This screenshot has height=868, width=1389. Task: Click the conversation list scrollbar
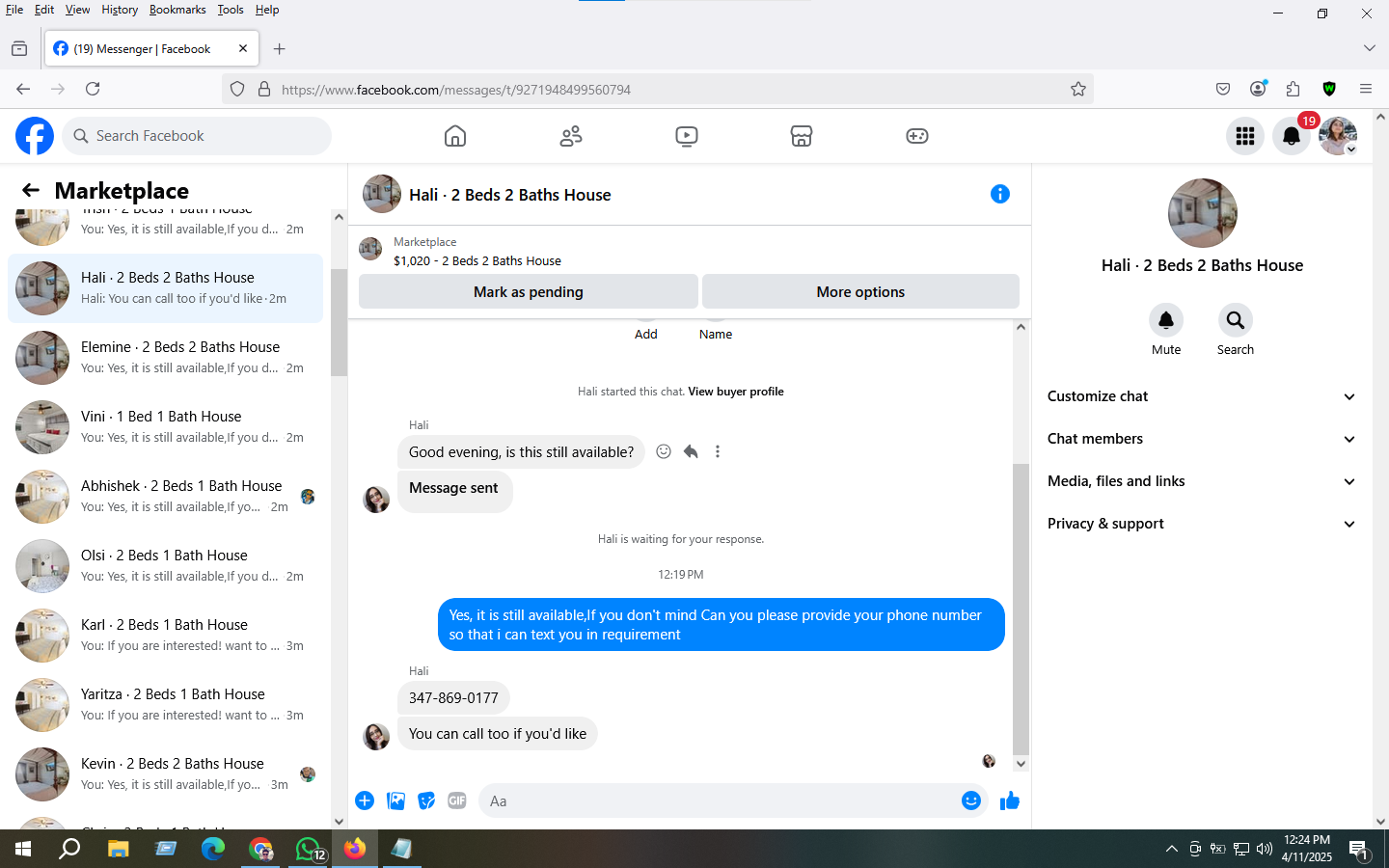(x=339, y=323)
